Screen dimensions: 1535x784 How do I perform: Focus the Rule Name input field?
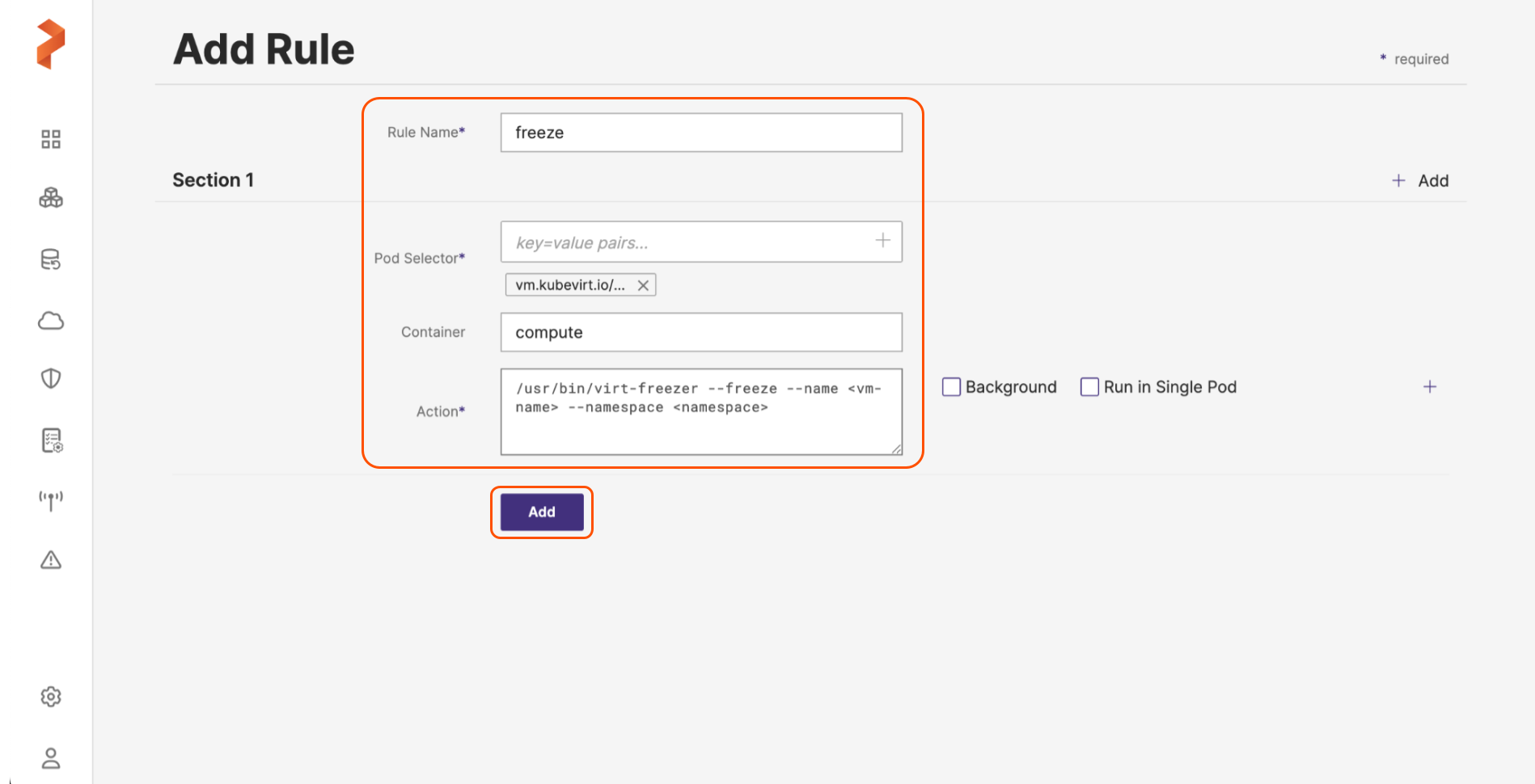point(701,133)
